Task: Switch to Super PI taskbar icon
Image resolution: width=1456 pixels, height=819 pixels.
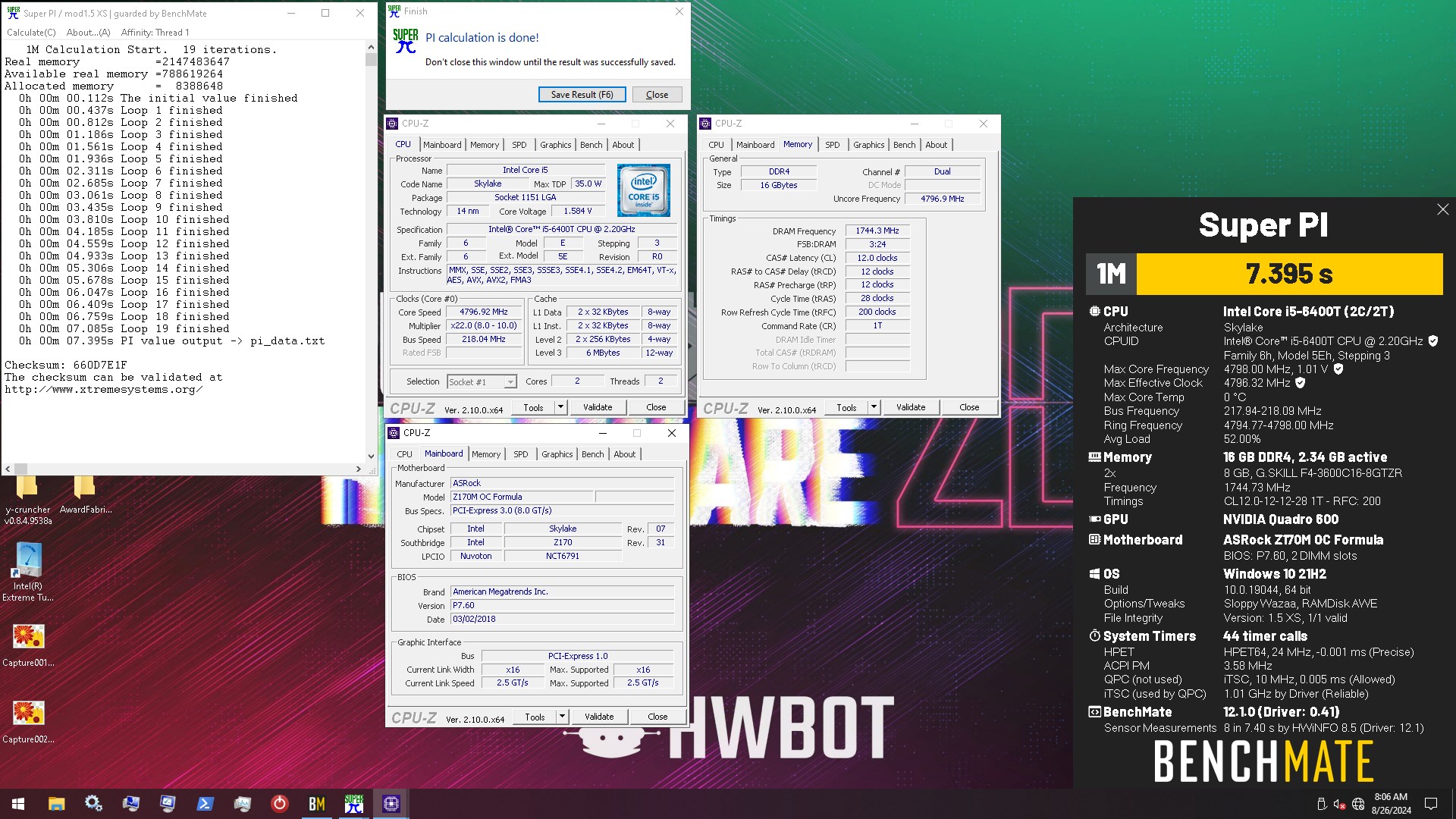Action: pyautogui.click(x=353, y=804)
